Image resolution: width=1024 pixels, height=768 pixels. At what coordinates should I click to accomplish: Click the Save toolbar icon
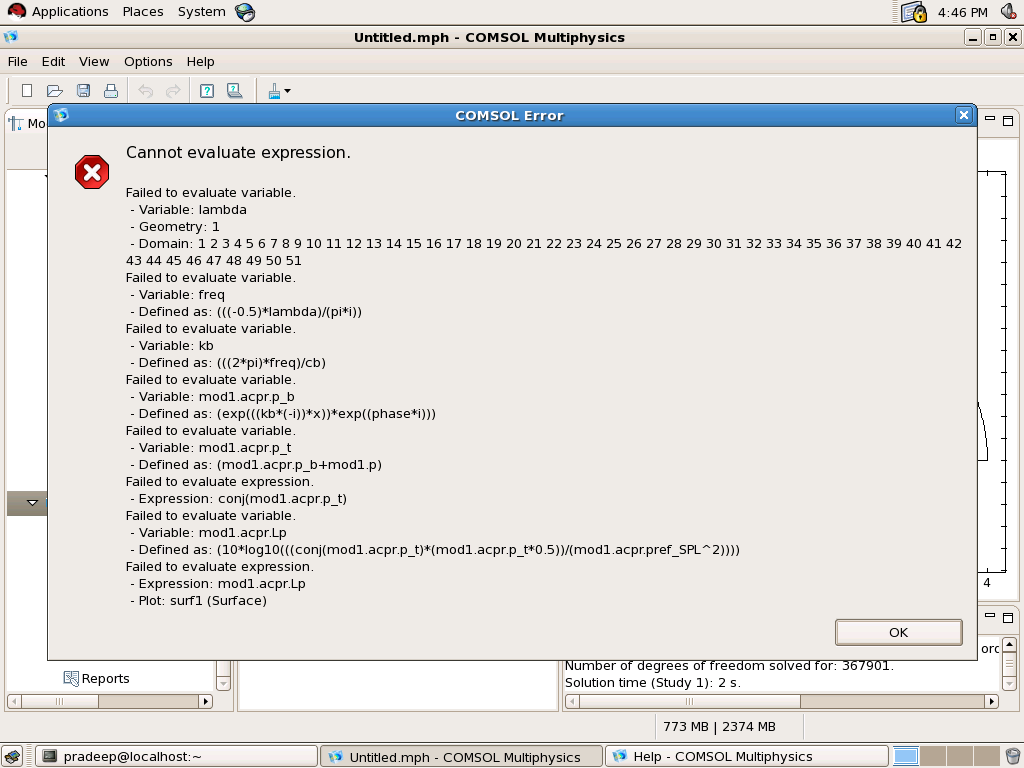(84, 91)
